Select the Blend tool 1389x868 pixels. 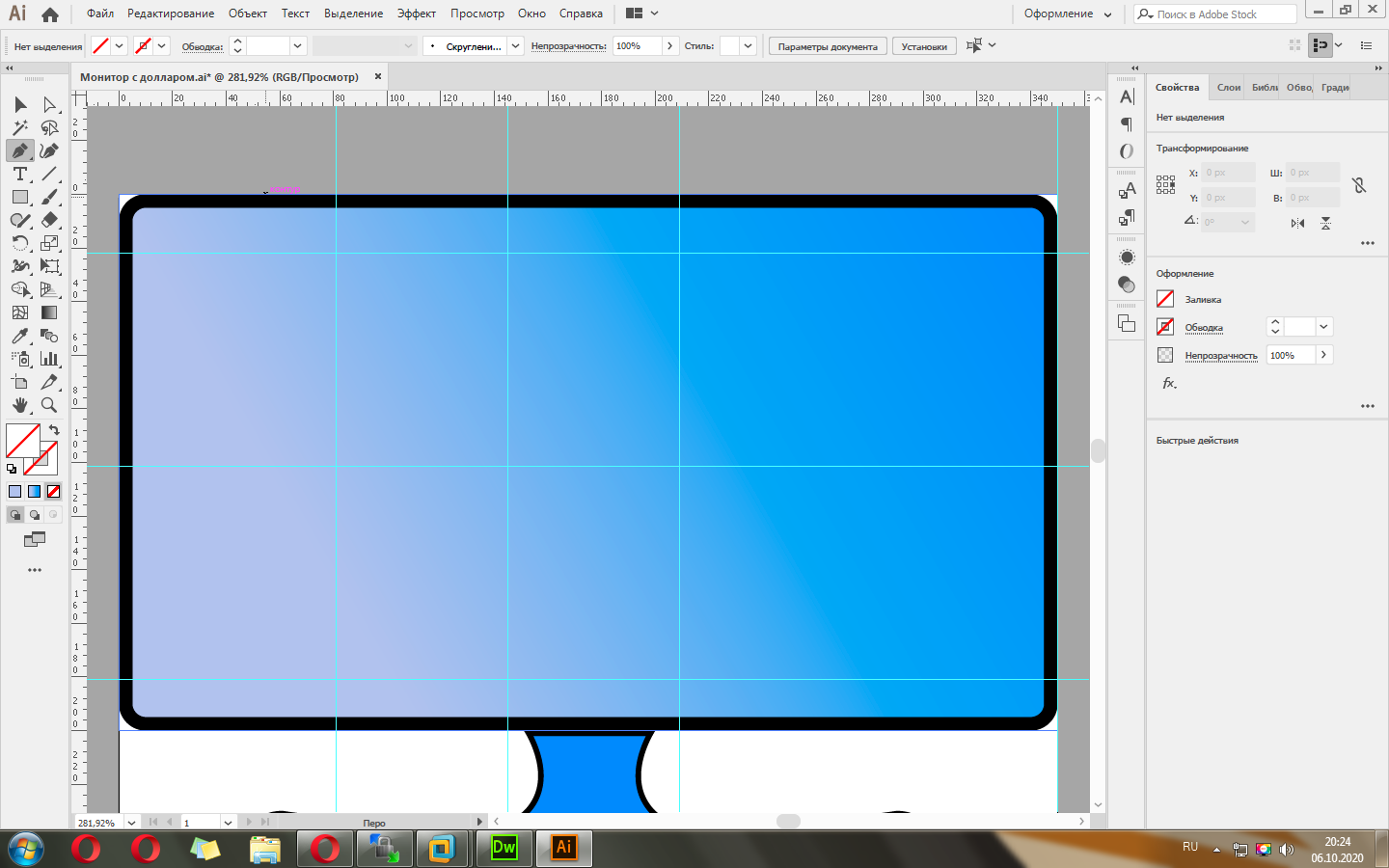(49, 336)
